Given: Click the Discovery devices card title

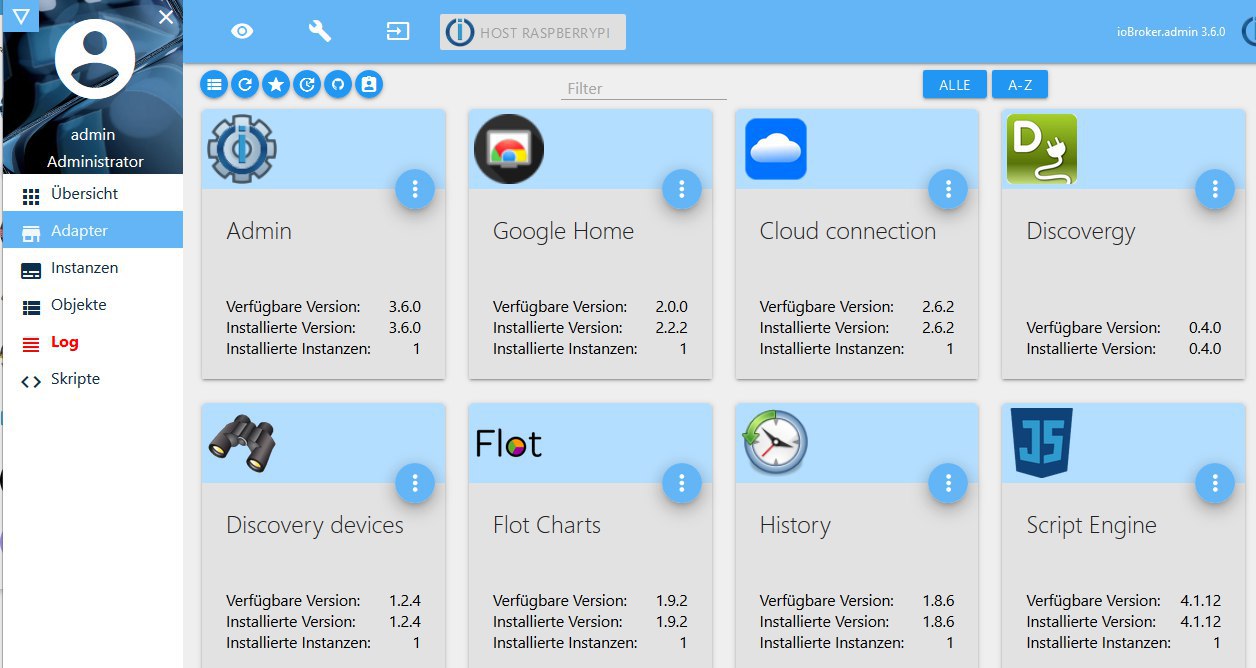Looking at the screenshot, I should [x=315, y=525].
